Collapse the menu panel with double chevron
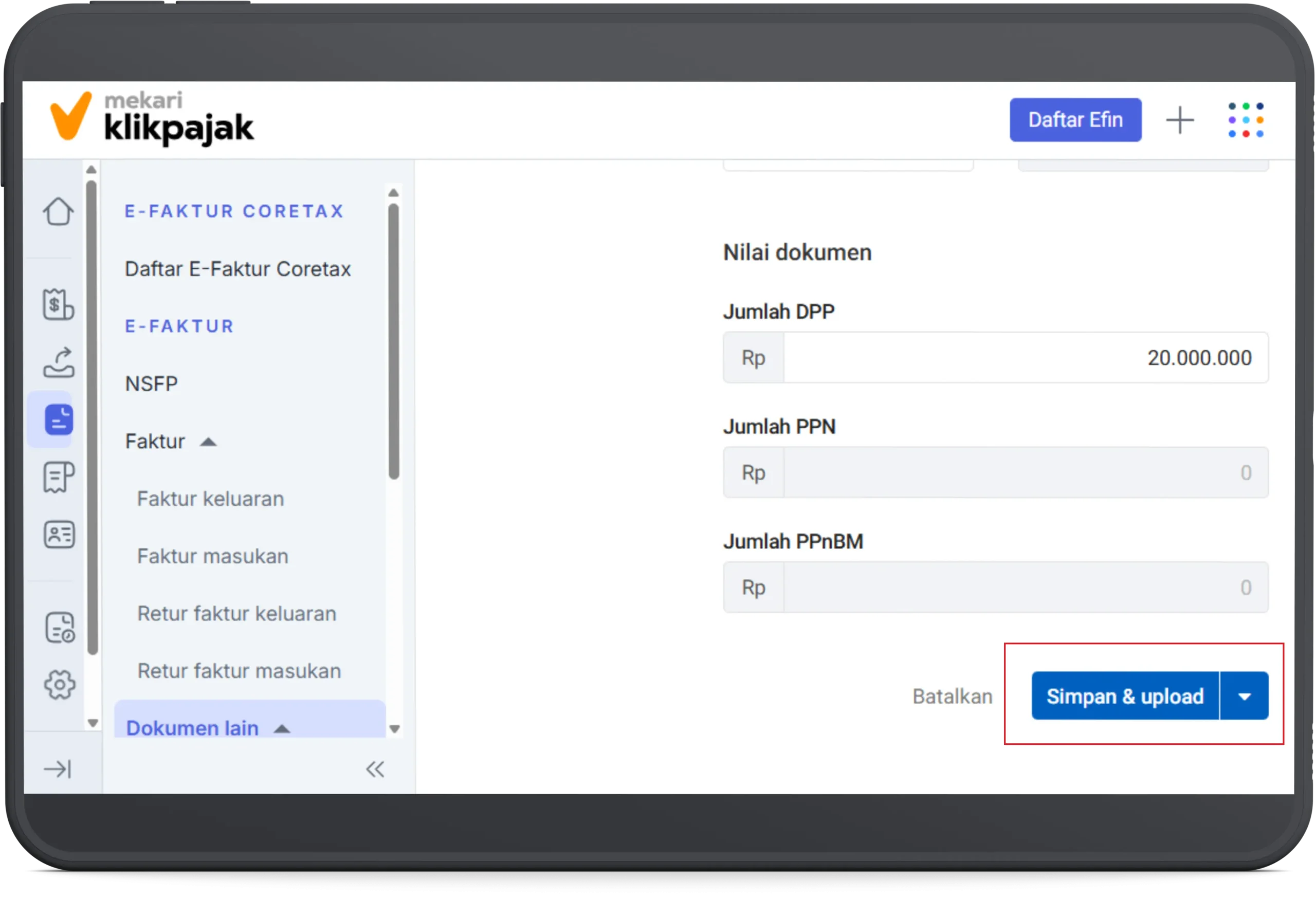Viewport: 1316px width, 898px height. [375, 769]
